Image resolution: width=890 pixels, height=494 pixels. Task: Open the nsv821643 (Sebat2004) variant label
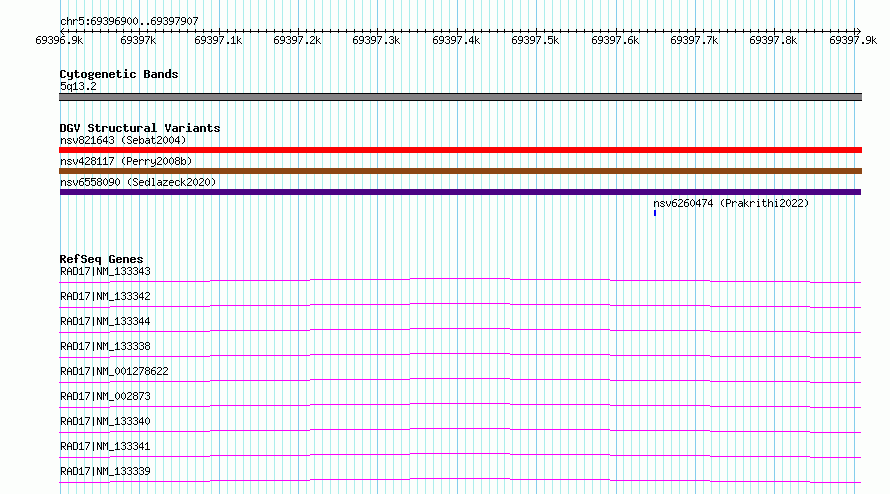(123, 140)
